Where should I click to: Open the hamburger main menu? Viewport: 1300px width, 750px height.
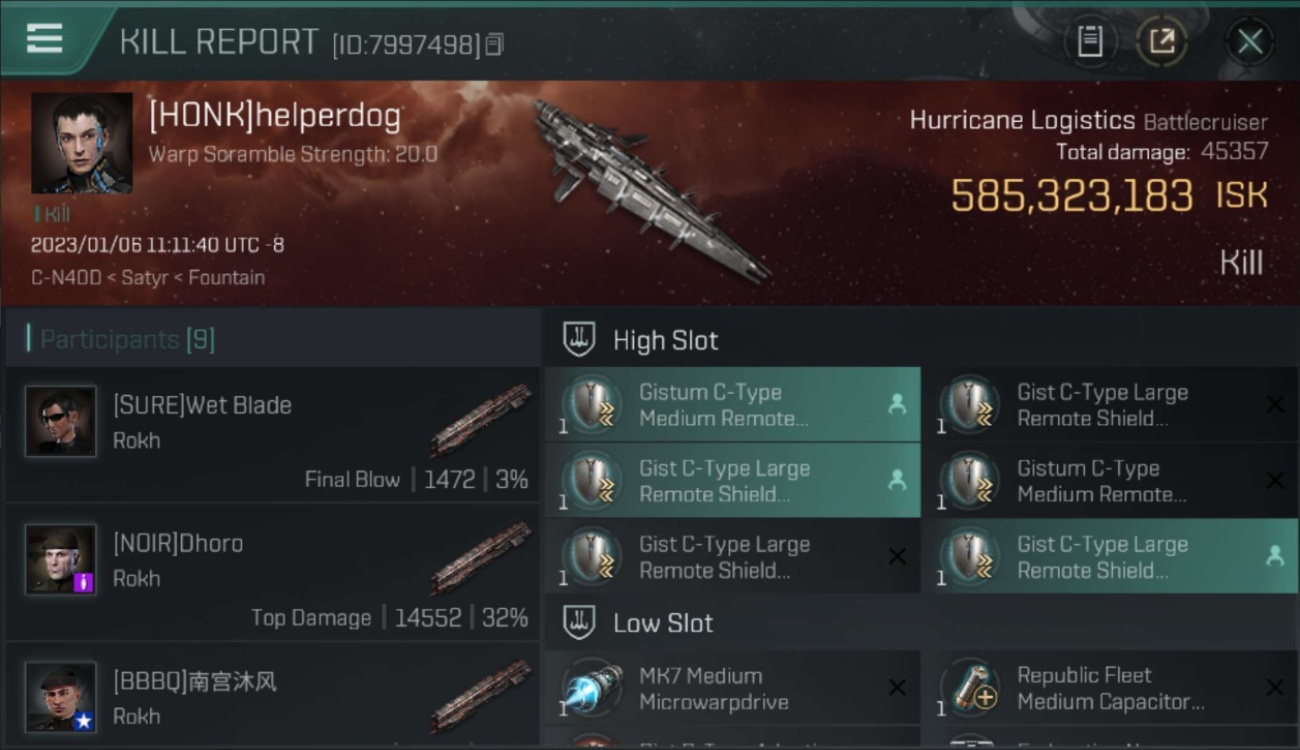point(44,38)
